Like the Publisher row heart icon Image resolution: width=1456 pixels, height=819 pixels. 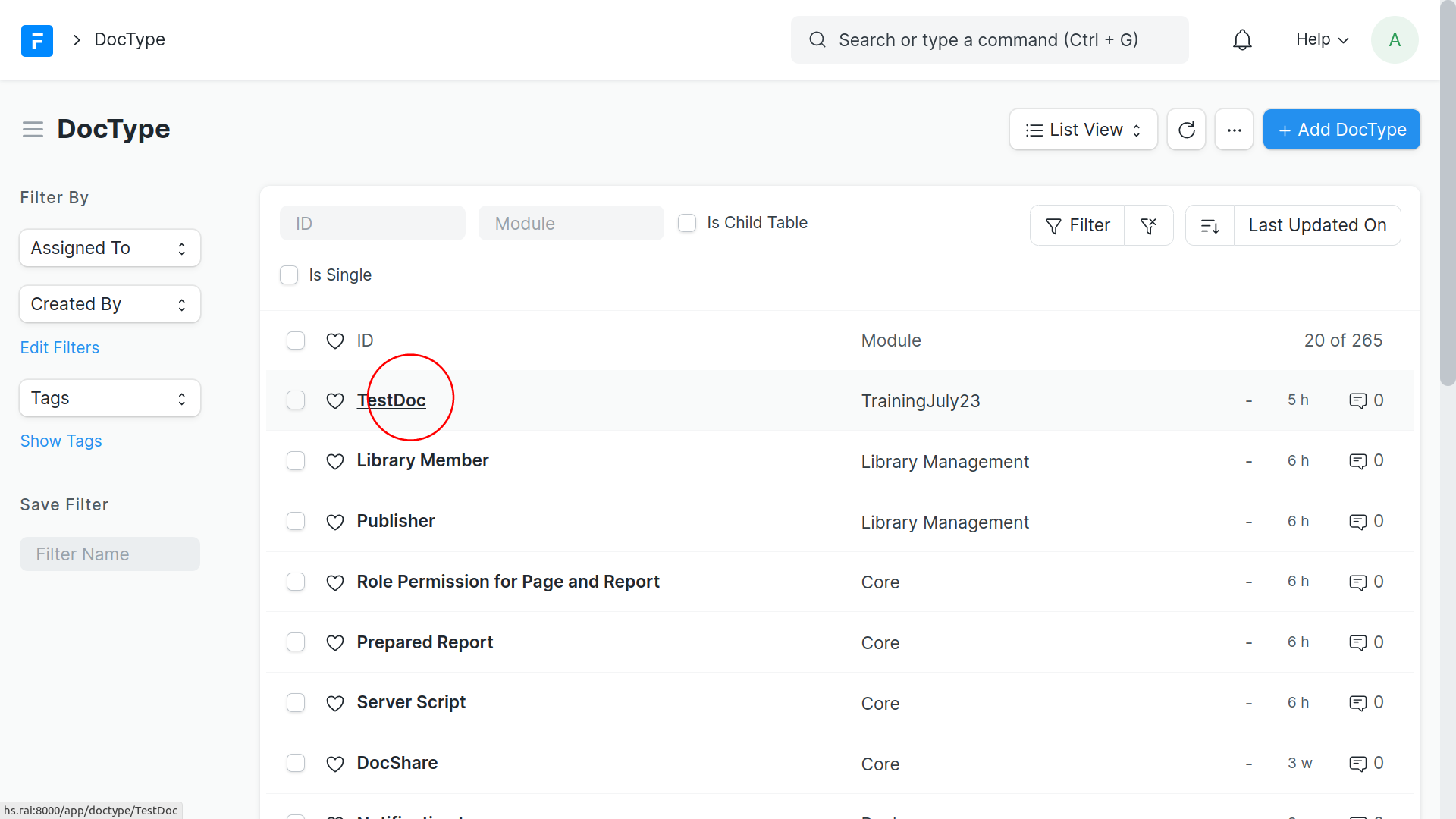pyautogui.click(x=334, y=522)
